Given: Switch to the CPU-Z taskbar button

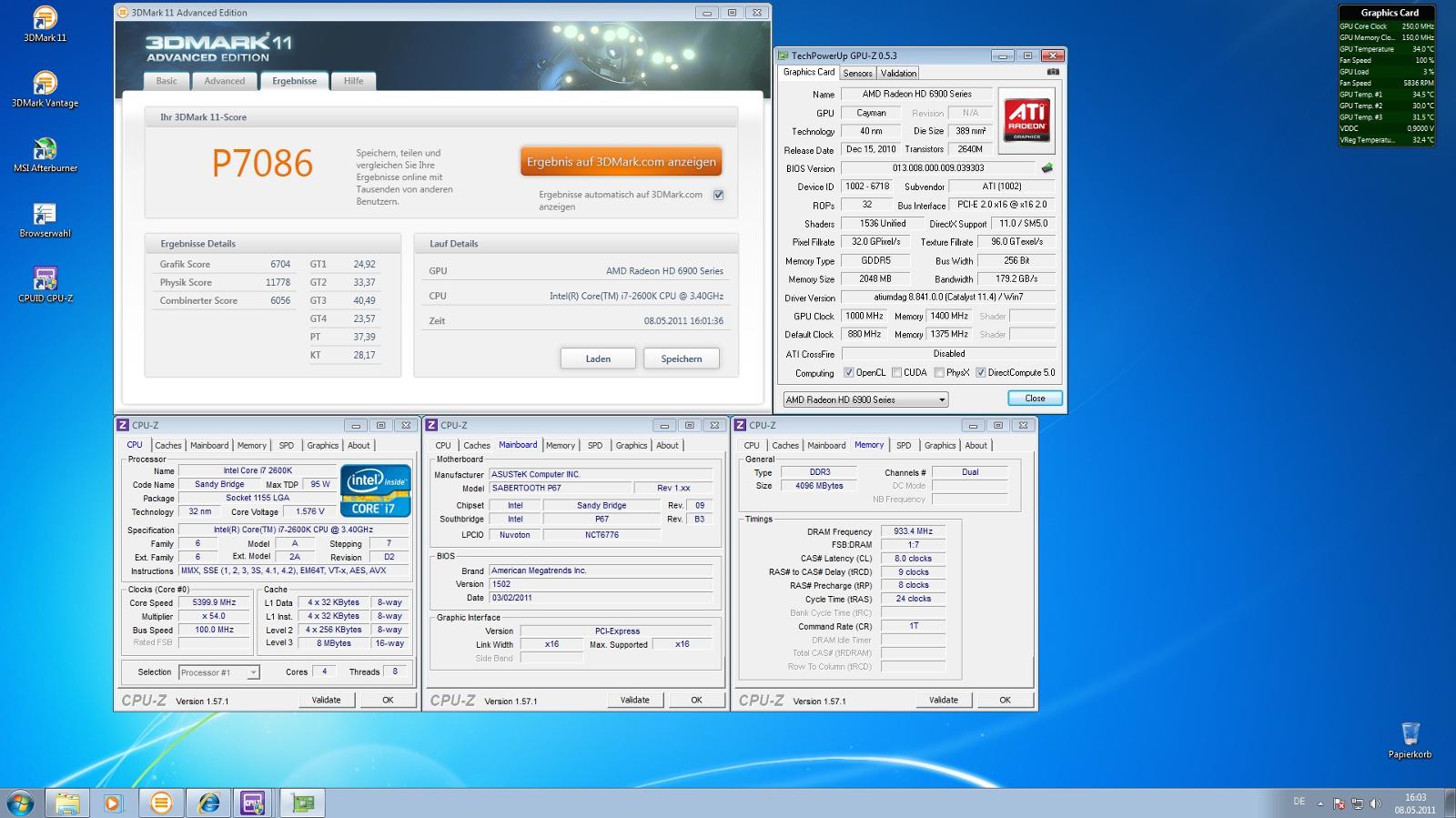Looking at the screenshot, I should click(x=254, y=803).
